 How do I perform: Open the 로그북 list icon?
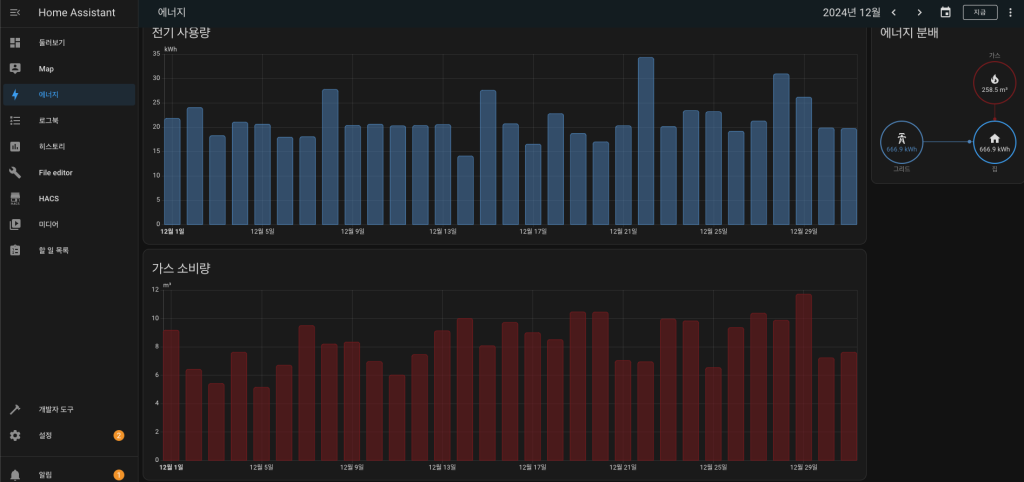pyautogui.click(x=15, y=120)
